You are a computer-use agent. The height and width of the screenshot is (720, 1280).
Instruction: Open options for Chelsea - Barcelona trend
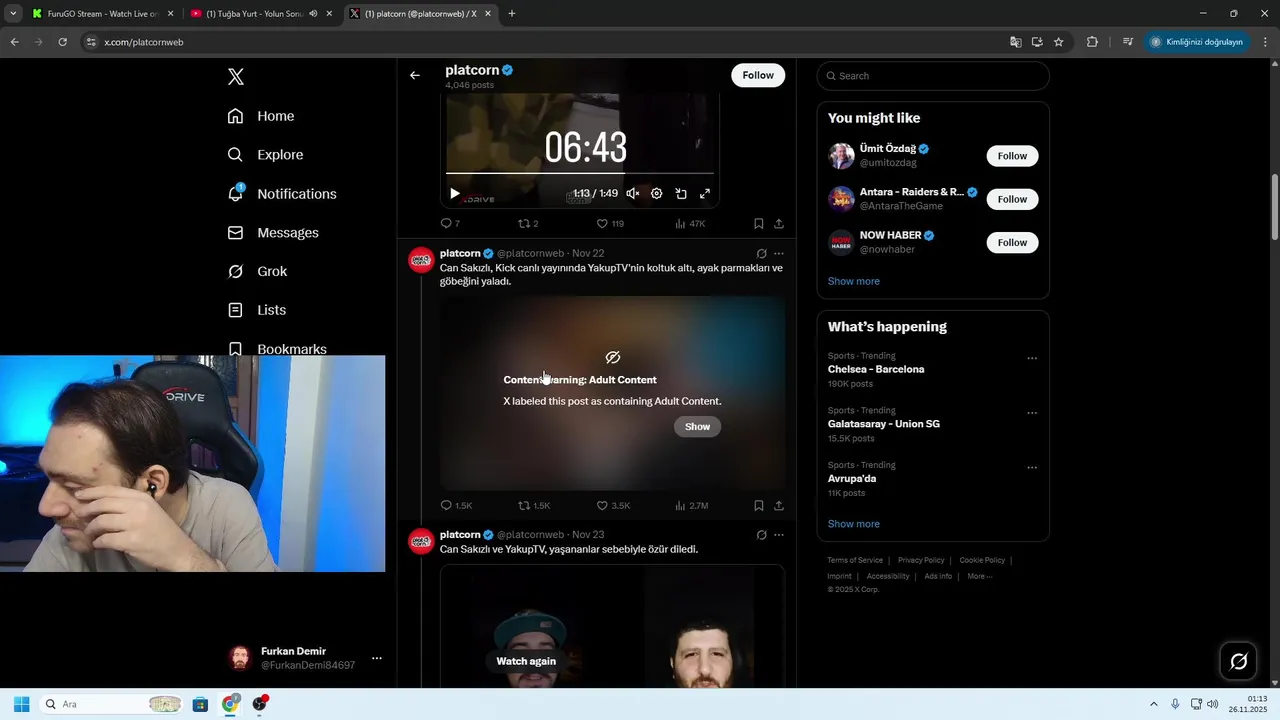click(x=1032, y=358)
